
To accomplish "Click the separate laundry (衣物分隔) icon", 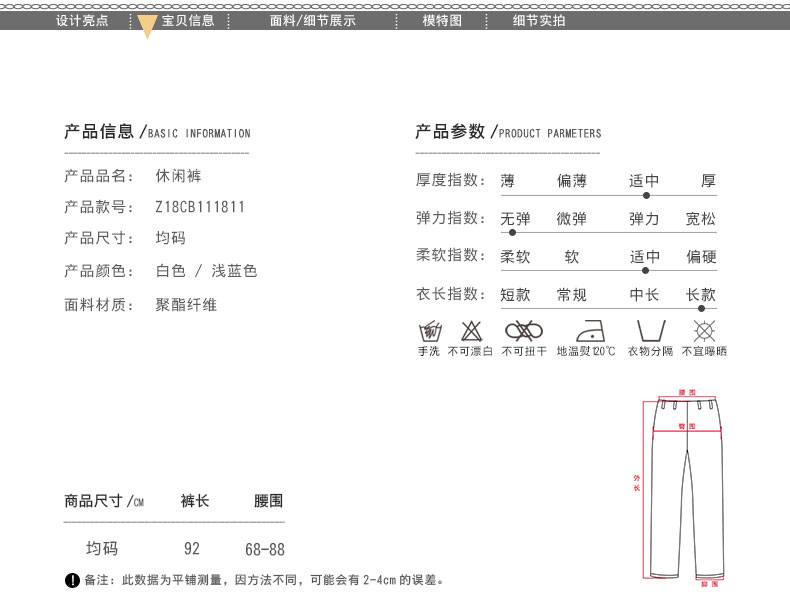I will tap(650, 331).
